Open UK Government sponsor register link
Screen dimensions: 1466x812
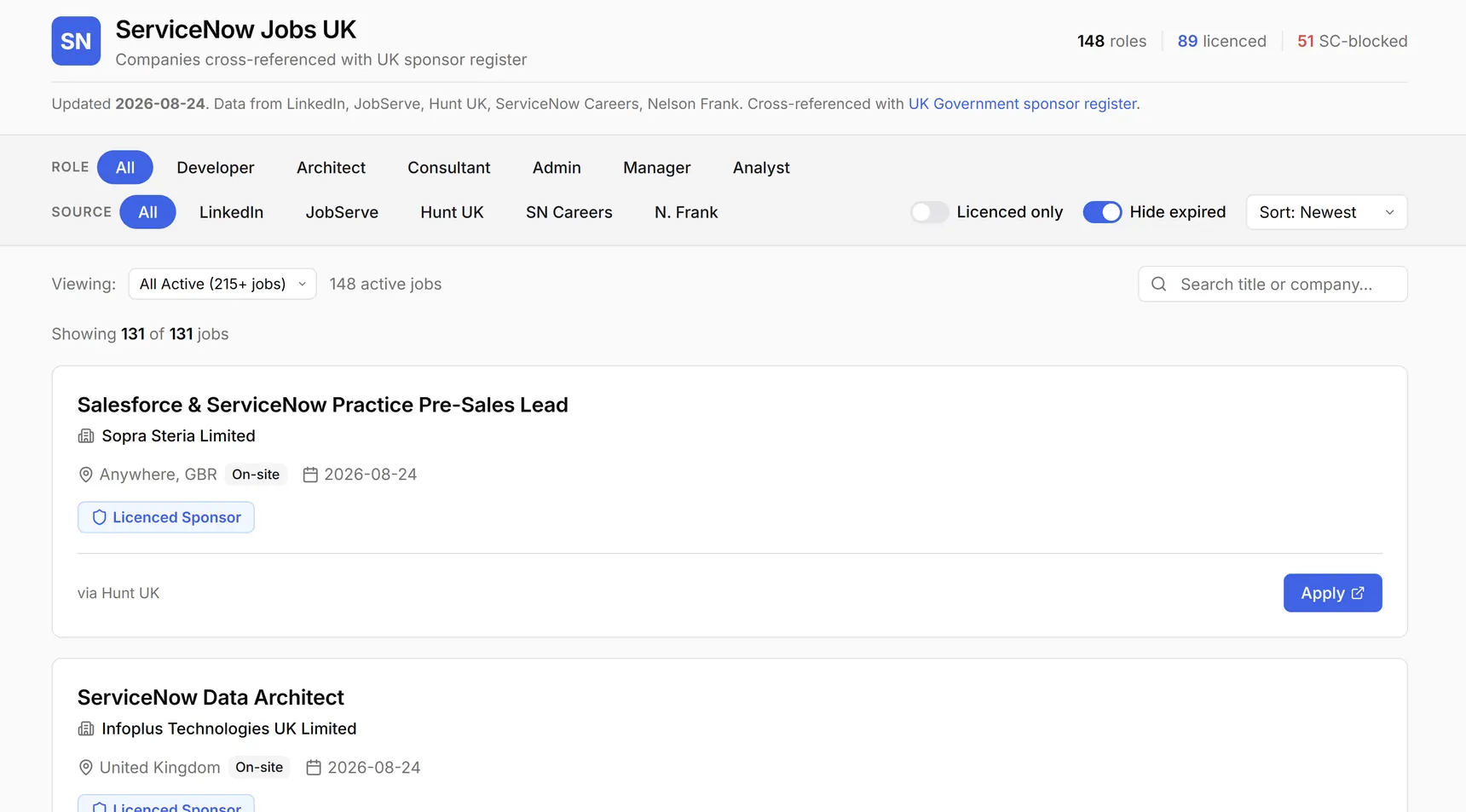click(x=1022, y=104)
